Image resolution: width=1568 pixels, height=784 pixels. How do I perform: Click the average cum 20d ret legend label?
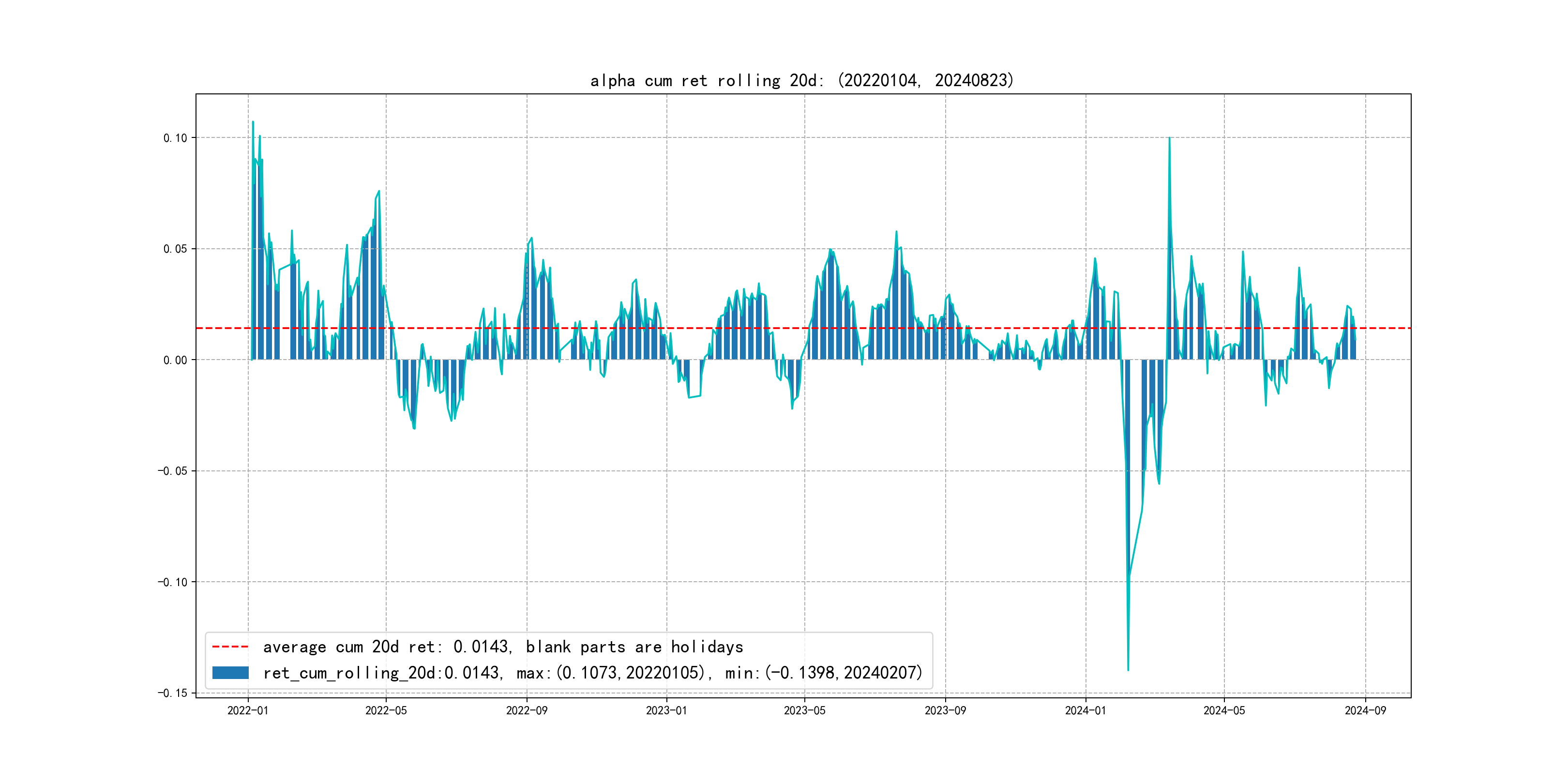[503, 647]
